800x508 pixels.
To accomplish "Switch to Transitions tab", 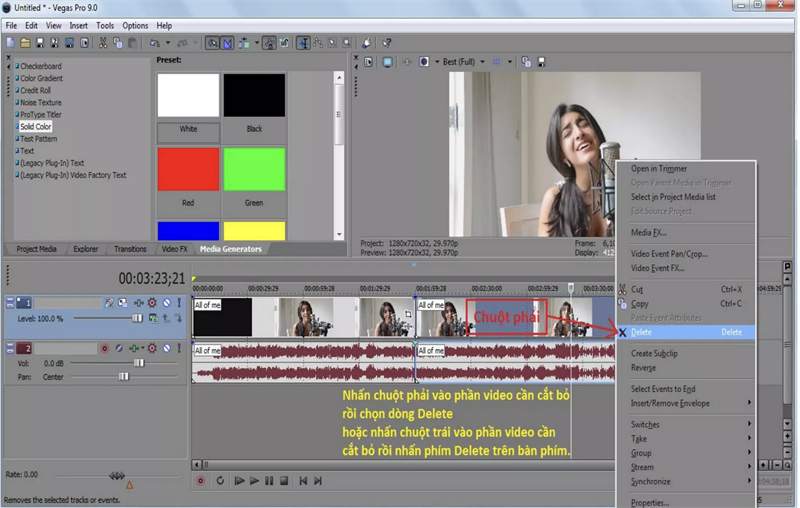I will [x=130, y=249].
